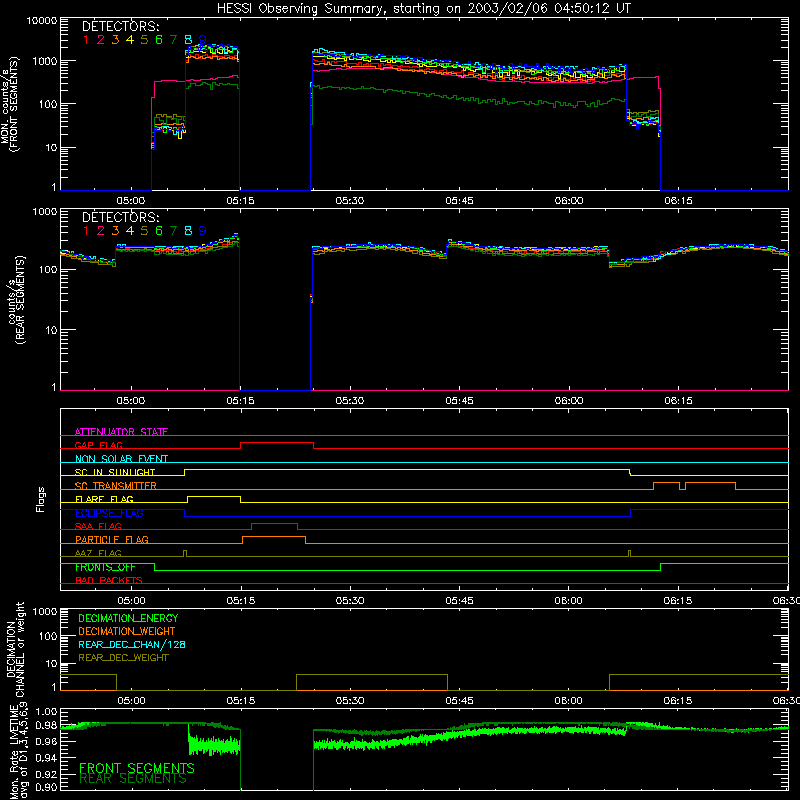
Task: Select the REAR_DEC_WEIGHT legend entry
Action: point(123,658)
